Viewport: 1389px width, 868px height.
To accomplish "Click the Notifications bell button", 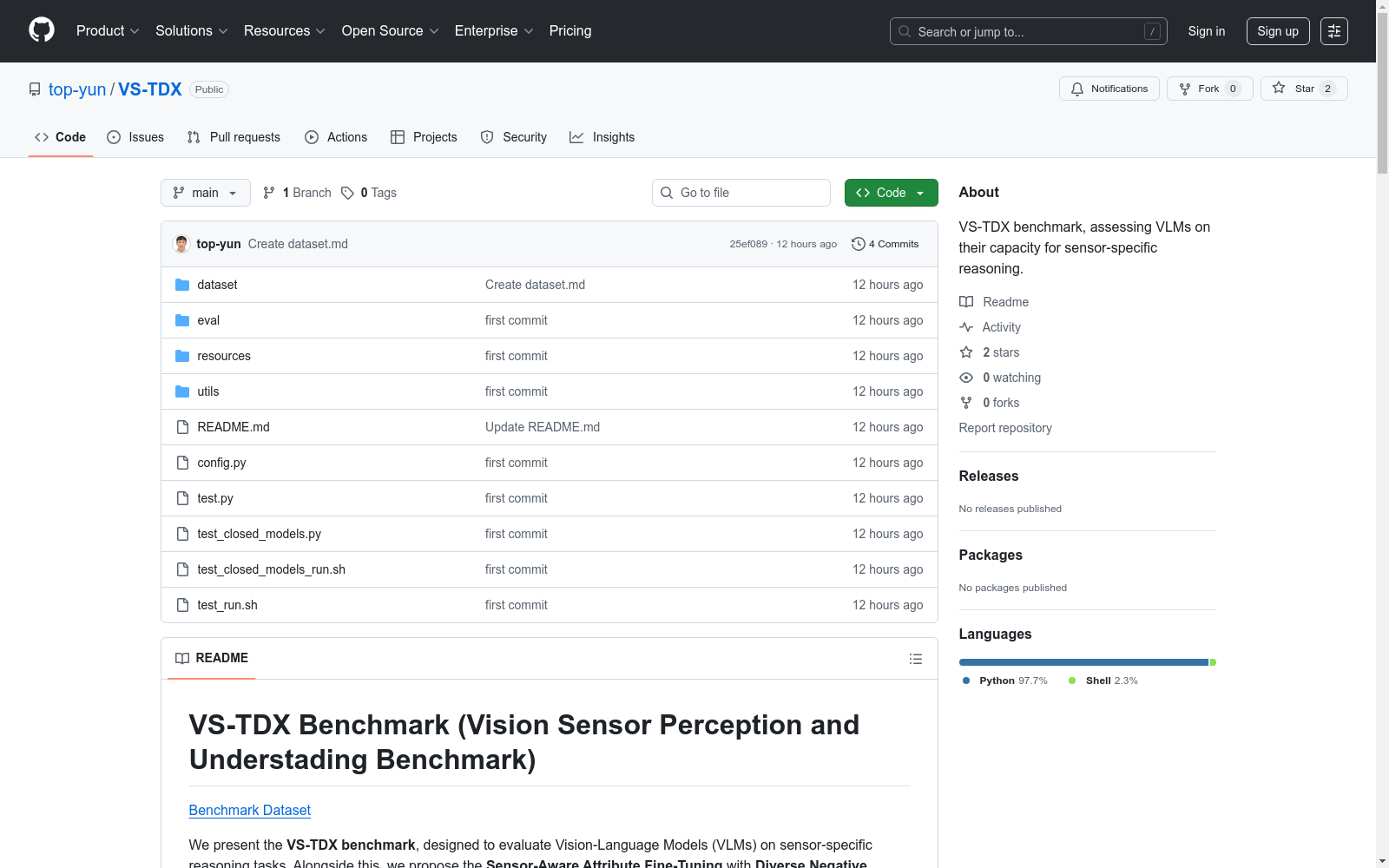I will pyautogui.click(x=1109, y=89).
